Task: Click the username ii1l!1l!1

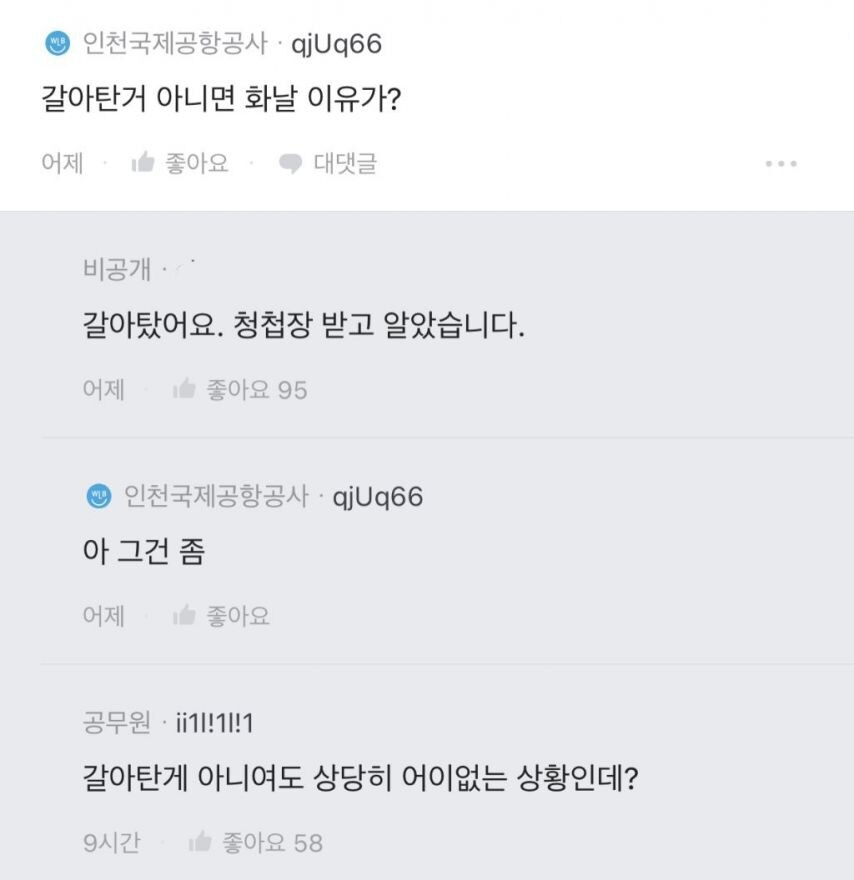Action: pos(213,722)
